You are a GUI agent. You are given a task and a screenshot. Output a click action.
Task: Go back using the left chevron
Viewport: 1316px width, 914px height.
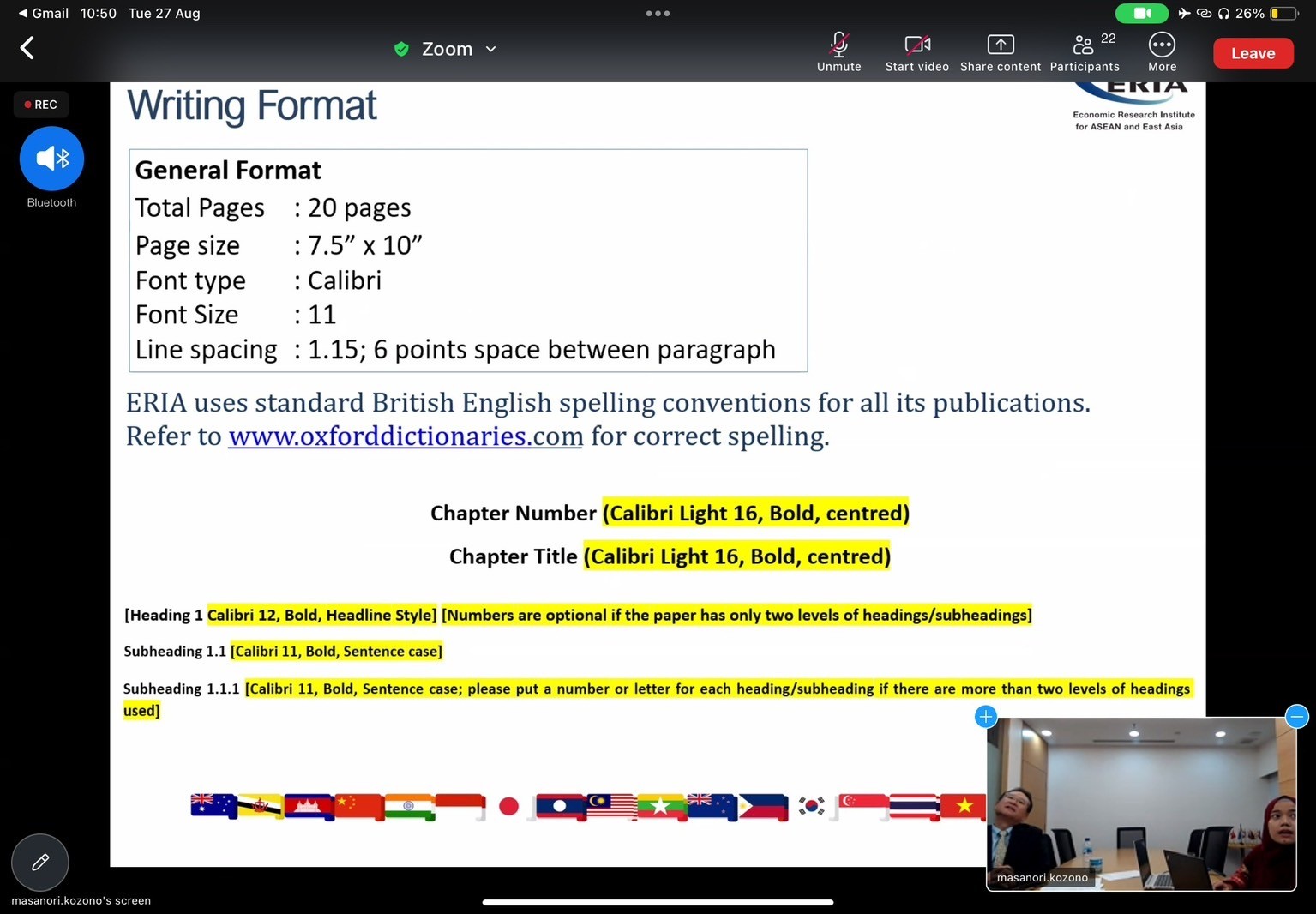[27, 48]
